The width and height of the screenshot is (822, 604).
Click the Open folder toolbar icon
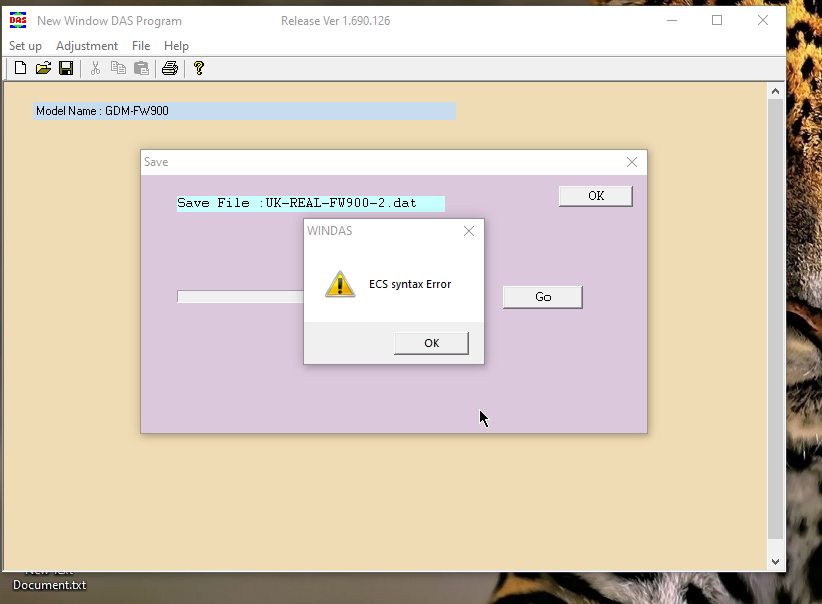[43, 68]
